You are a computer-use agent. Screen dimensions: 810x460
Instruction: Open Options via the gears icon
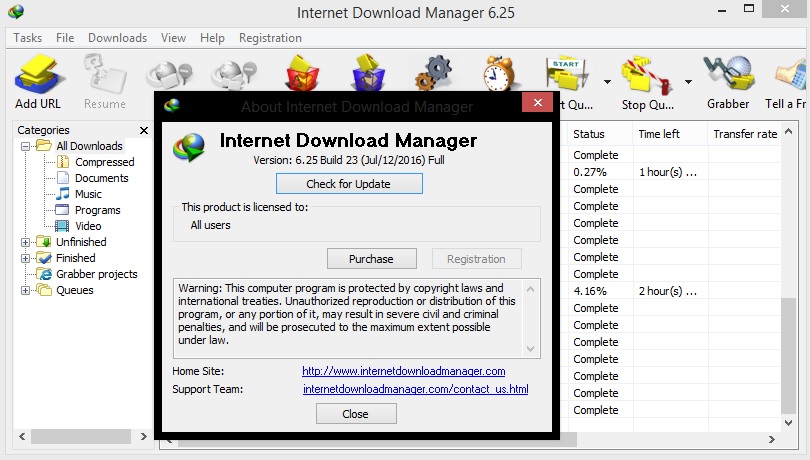coord(433,73)
